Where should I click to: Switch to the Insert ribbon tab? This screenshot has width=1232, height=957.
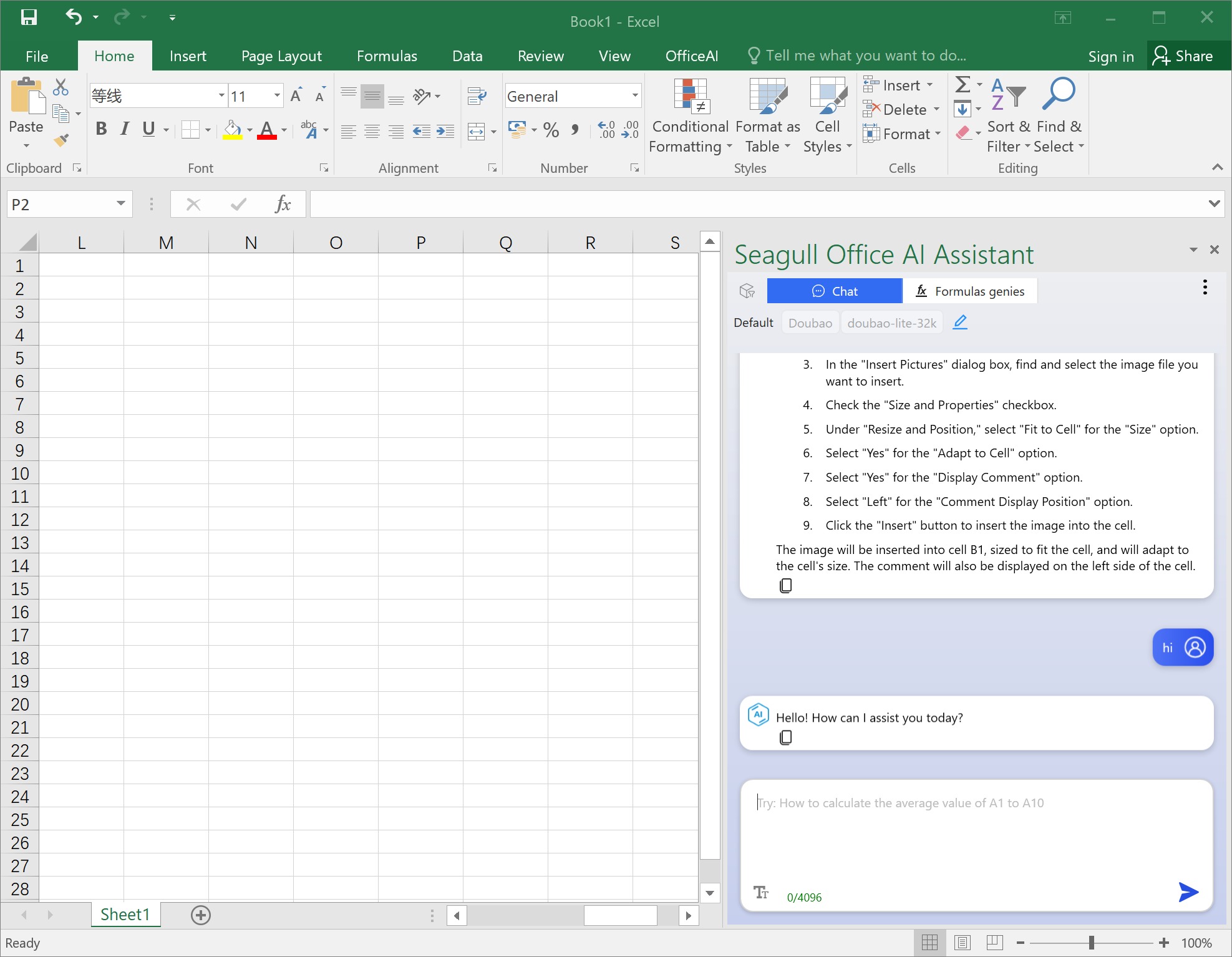tap(188, 56)
